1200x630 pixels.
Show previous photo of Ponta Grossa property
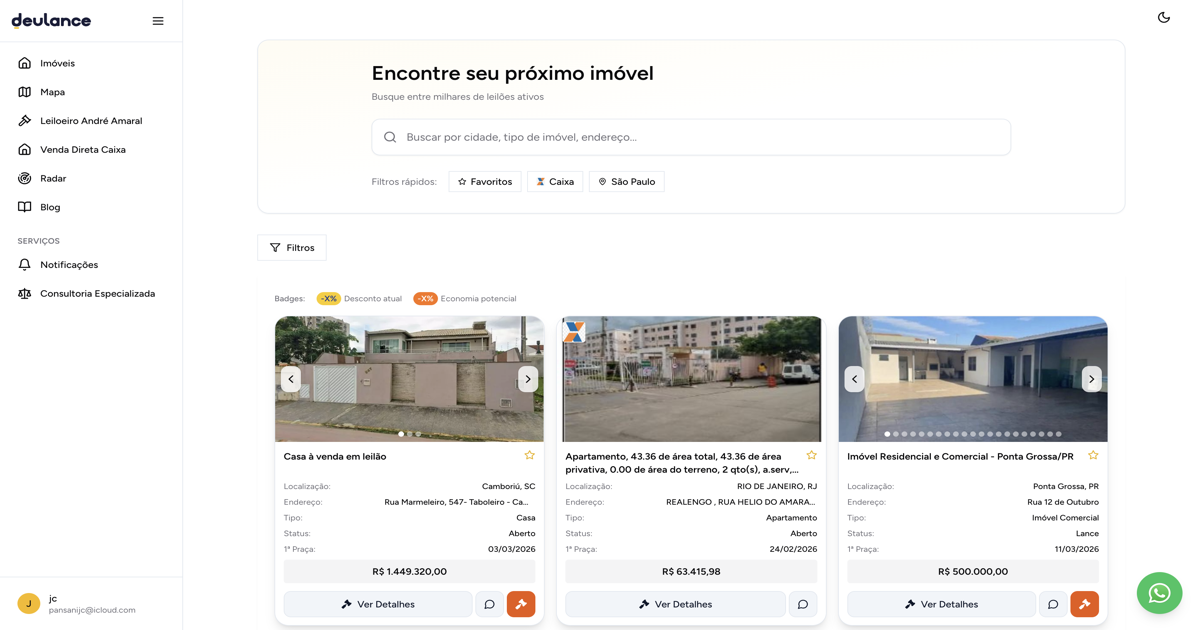(855, 379)
